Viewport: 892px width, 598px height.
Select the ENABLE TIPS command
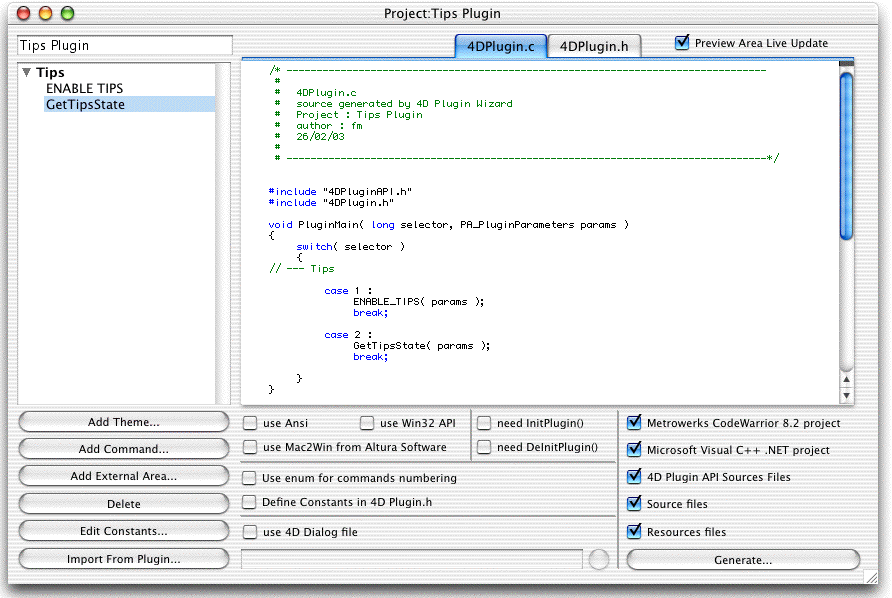point(84,89)
